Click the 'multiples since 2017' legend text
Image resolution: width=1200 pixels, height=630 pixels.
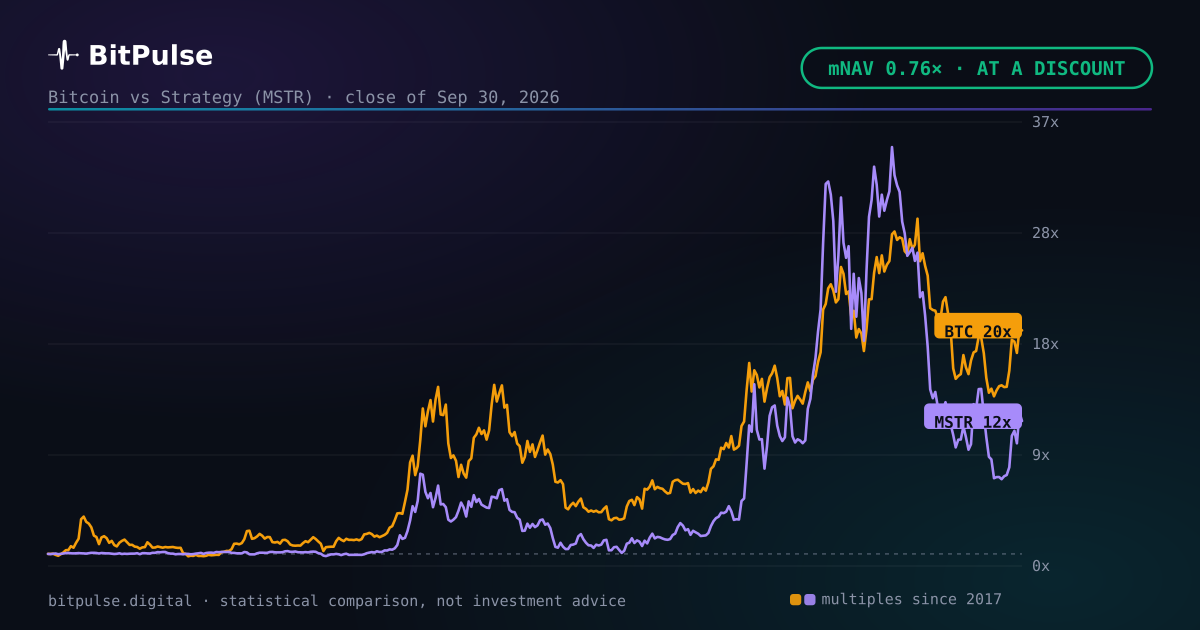[x=912, y=599]
